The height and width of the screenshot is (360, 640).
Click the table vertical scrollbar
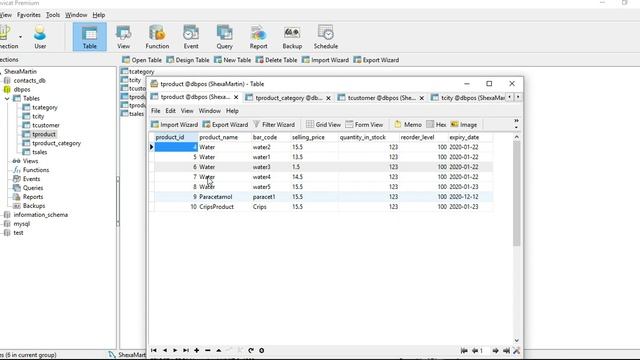517,194
